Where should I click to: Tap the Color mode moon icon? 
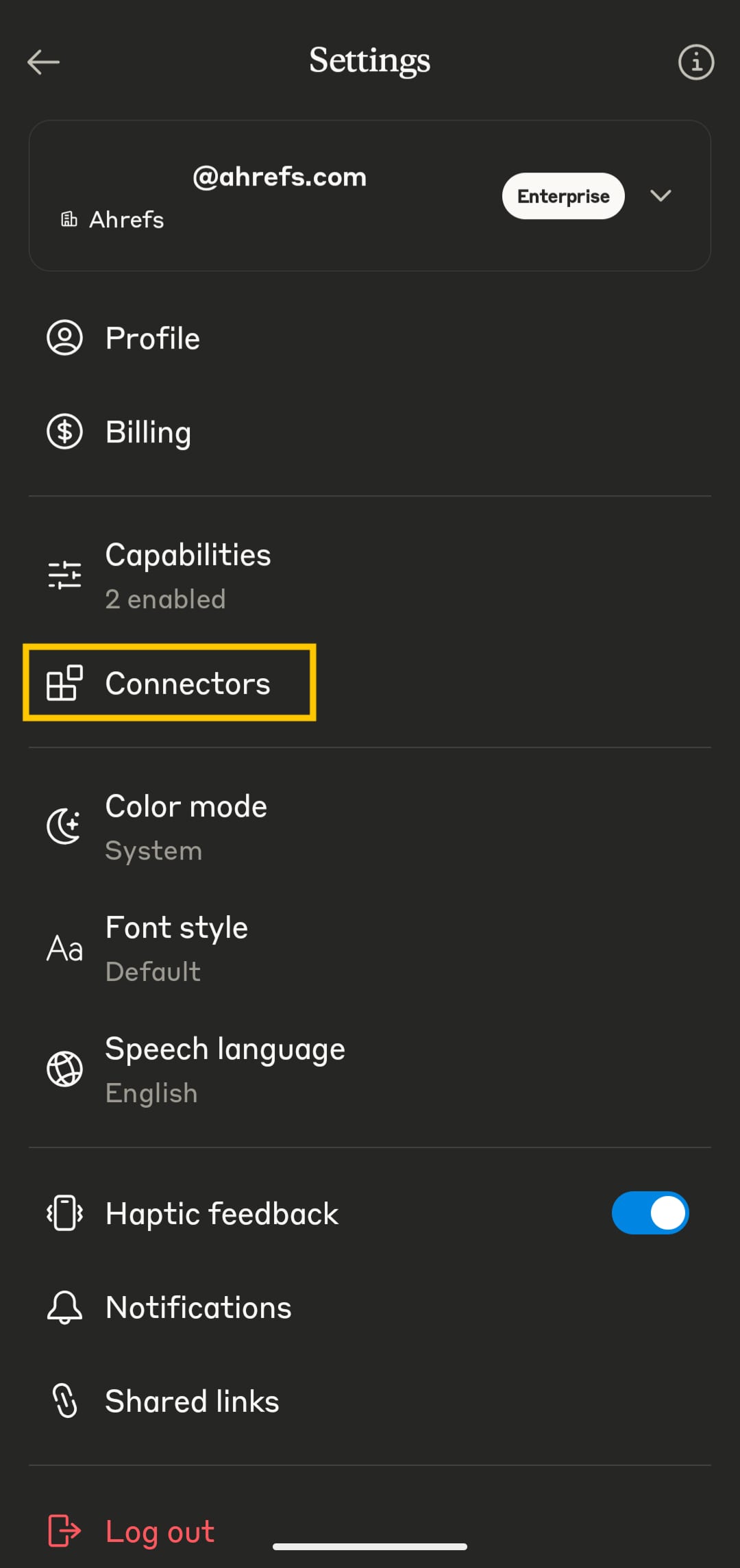click(x=64, y=826)
